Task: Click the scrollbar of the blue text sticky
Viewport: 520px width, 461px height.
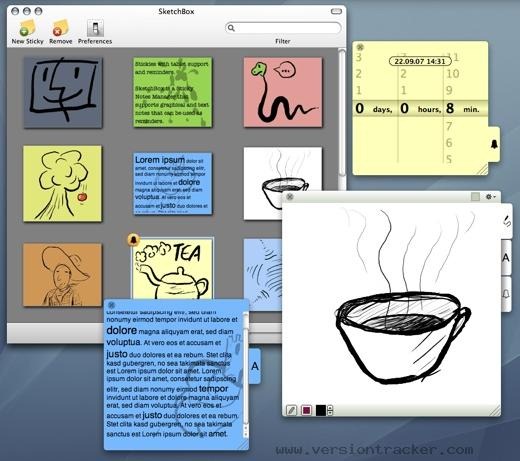Action: click(246, 375)
